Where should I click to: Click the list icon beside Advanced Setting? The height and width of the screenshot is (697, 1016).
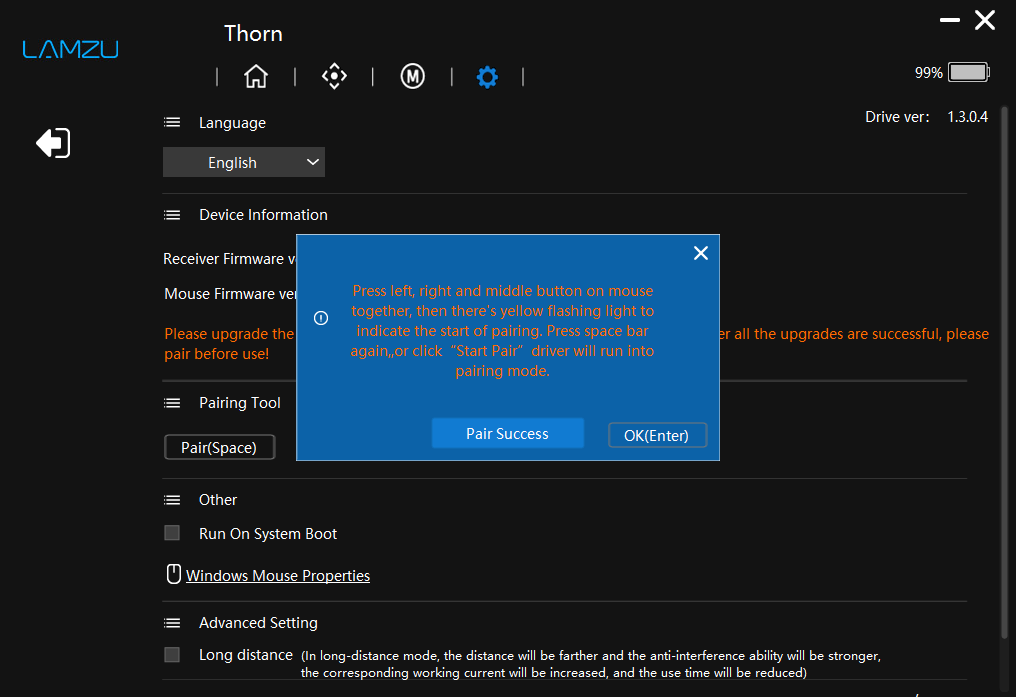click(172, 623)
